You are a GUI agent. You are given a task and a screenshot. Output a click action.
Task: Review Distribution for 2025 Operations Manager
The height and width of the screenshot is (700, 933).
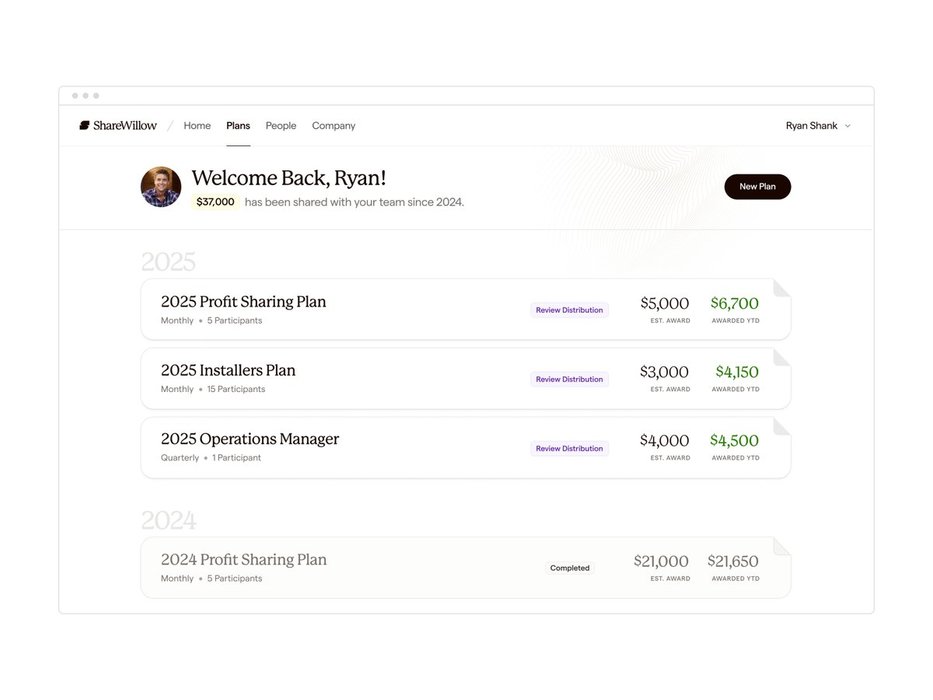pos(569,448)
